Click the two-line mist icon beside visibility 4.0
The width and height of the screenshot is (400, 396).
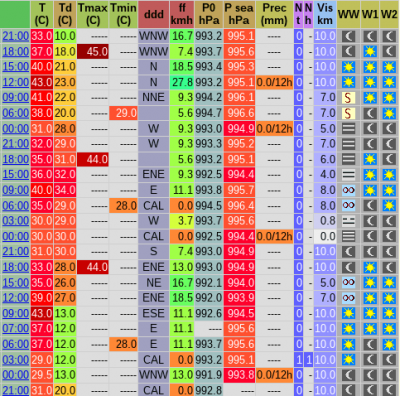tap(348, 175)
